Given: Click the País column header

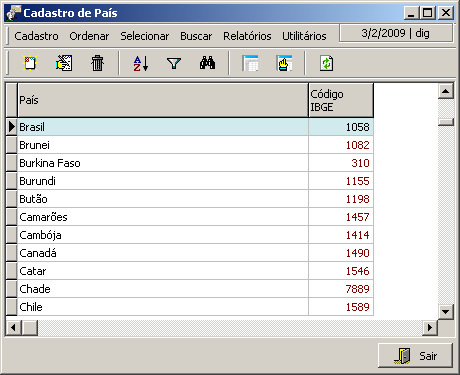Looking at the screenshot, I should click(163, 100).
